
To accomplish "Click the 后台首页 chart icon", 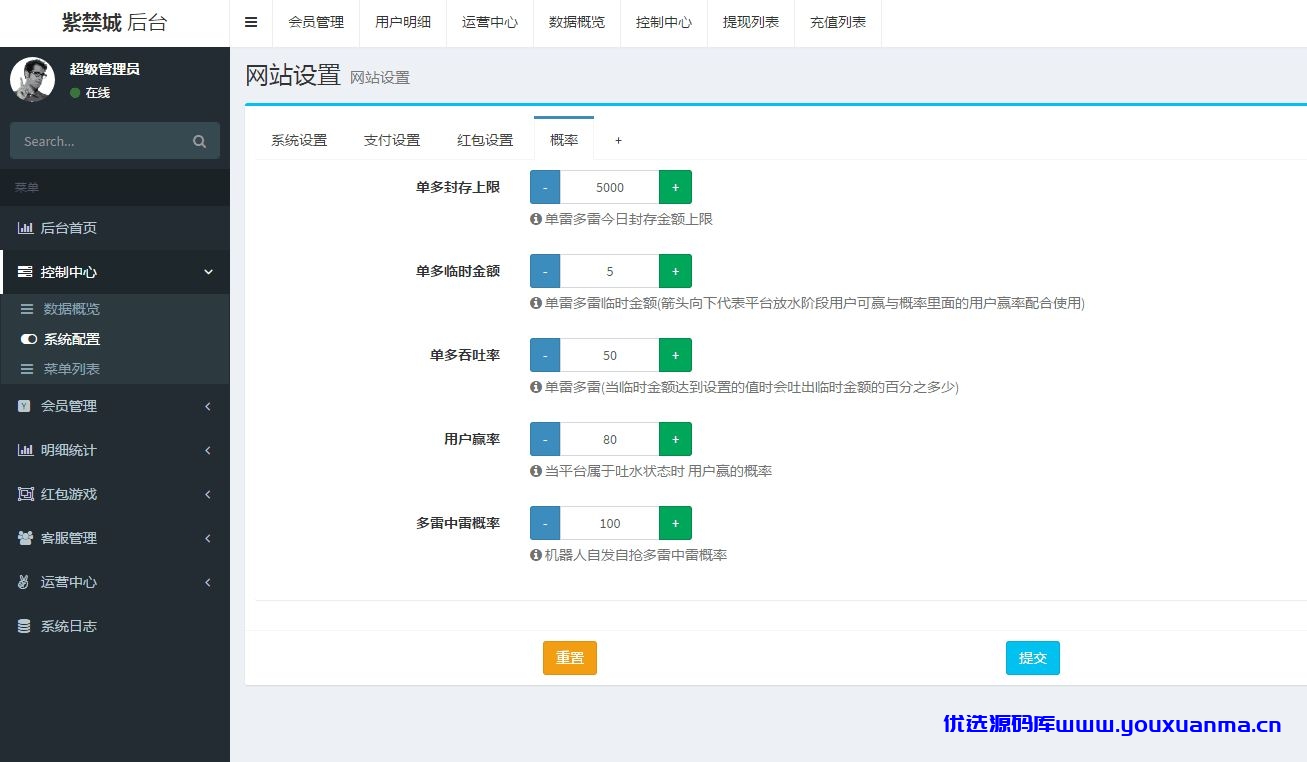I will [x=25, y=228].
